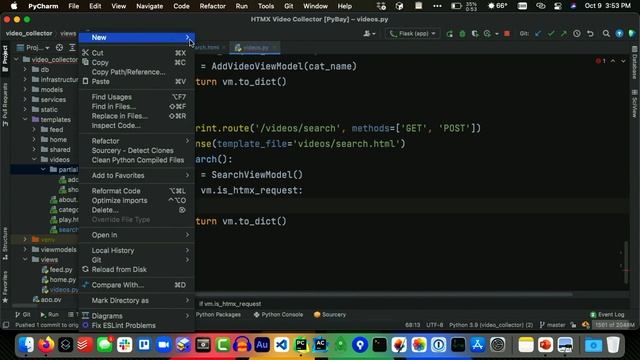Expand Local History submenu
The width and height of the screenshot is (640, 360).
[x=136, y=251]
